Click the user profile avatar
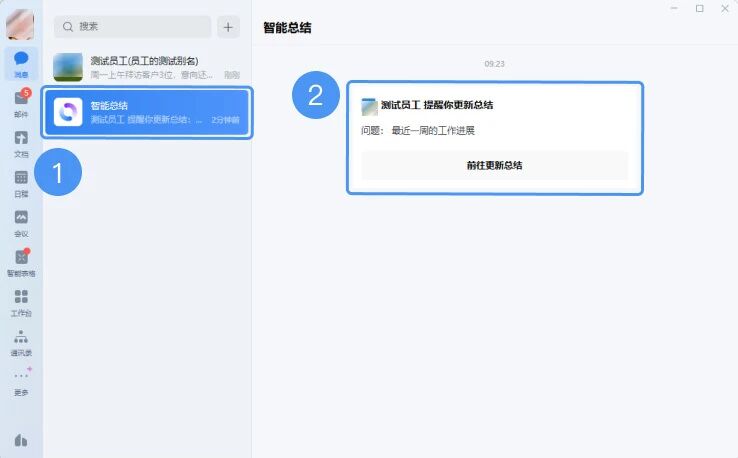The image size is (738, 458). point(21,24)
